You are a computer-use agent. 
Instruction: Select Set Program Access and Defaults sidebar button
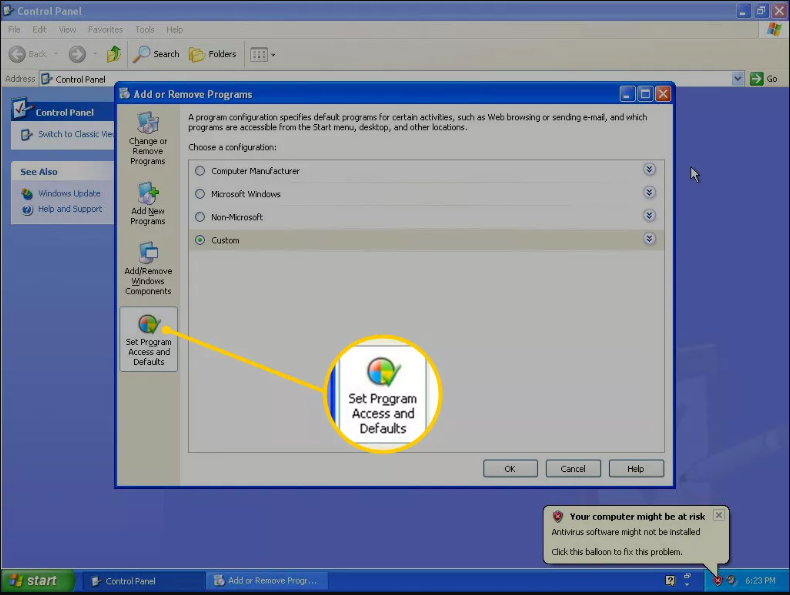tap(149, 339)
